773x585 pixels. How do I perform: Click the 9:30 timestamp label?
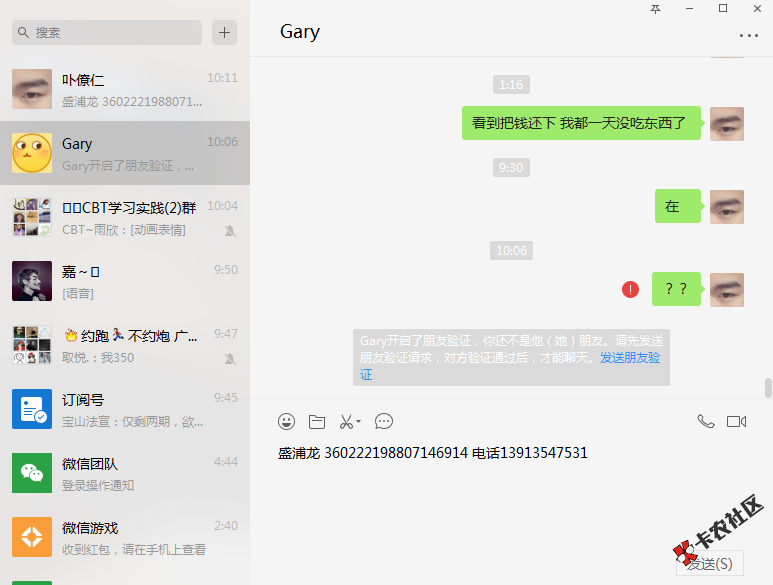pos(511,168)
